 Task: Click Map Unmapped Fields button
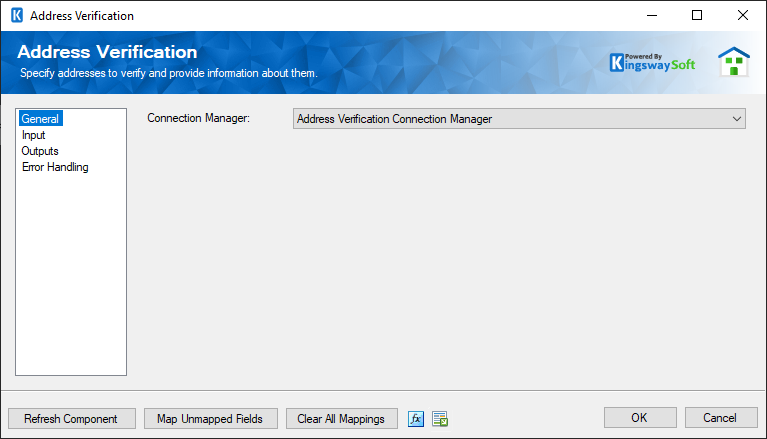tap(211, 419)
